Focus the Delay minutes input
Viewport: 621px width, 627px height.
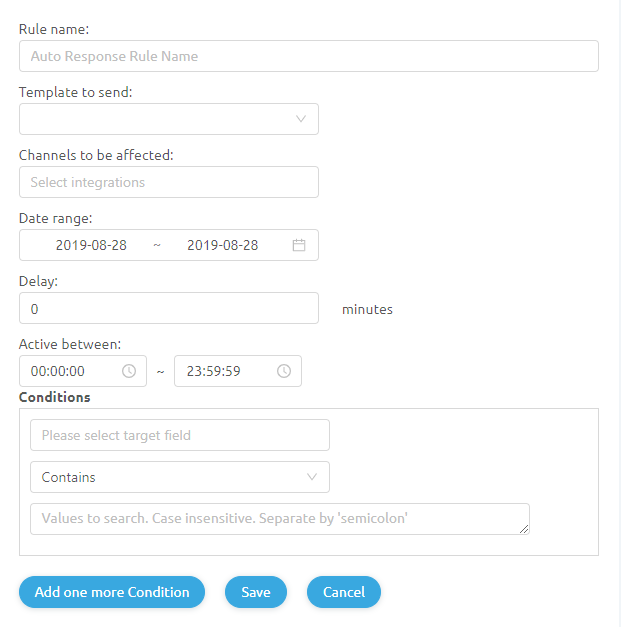[x=168, y=308]
